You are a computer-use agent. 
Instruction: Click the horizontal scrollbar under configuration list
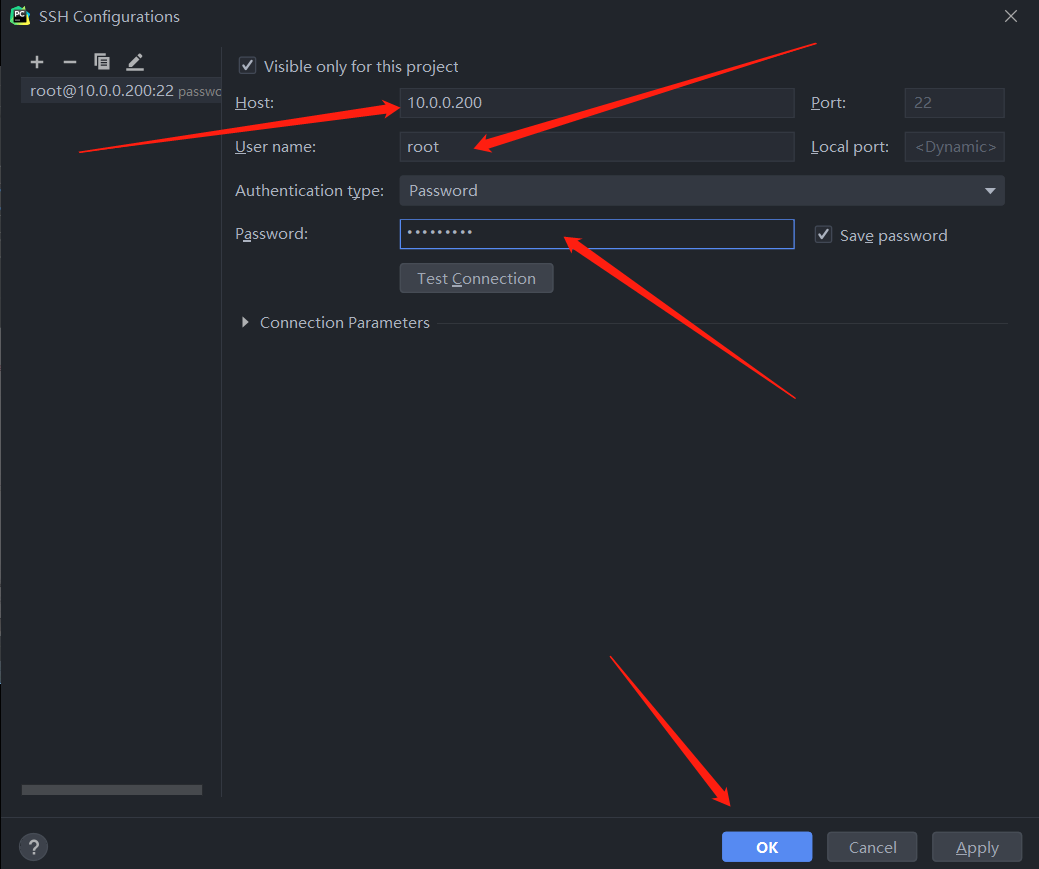[111, 789]
